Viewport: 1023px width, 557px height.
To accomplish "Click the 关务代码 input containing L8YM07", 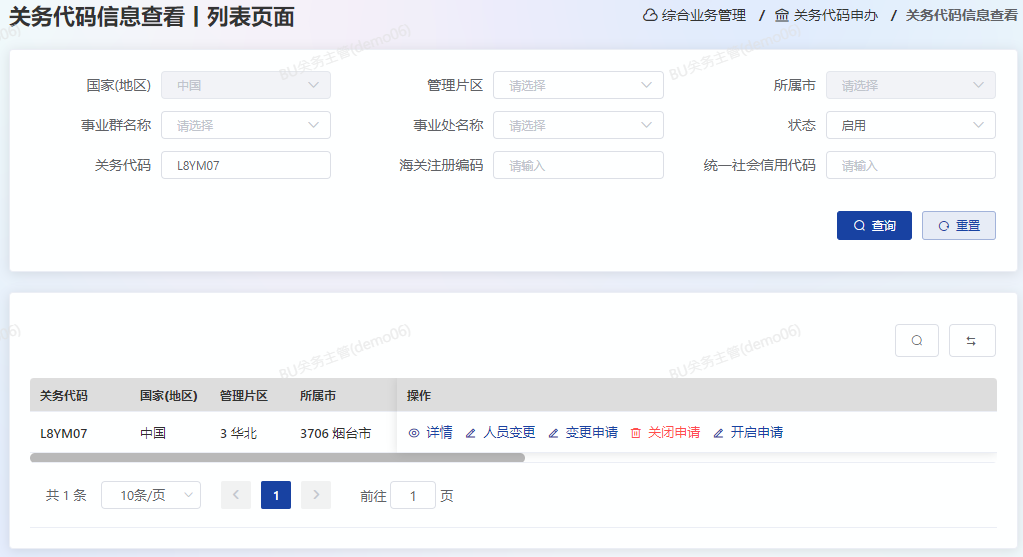I will (x=246, y=165).
